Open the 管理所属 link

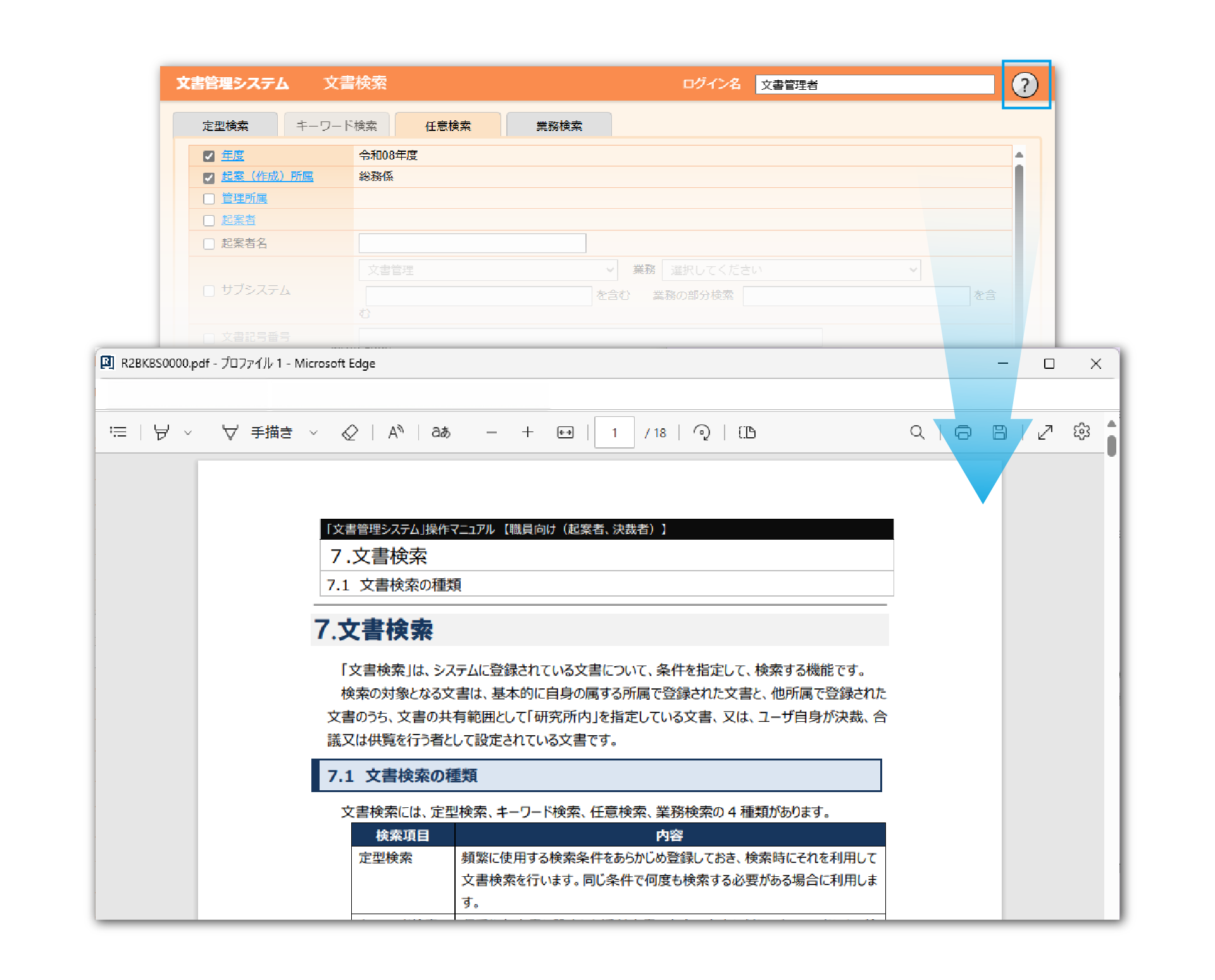pos(244,198)
